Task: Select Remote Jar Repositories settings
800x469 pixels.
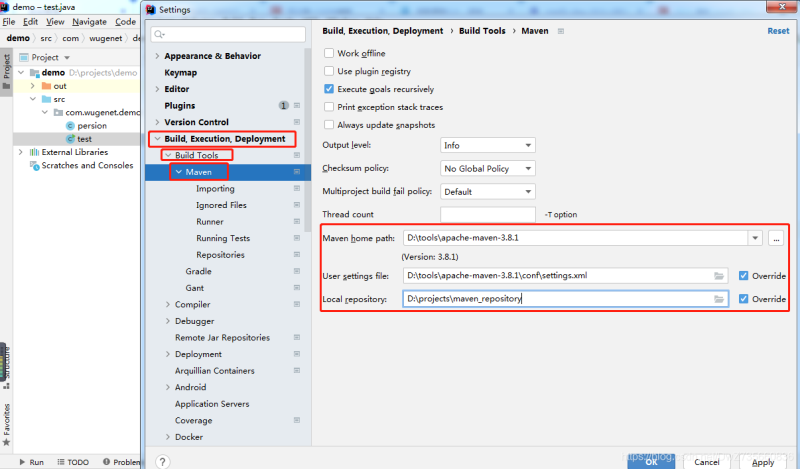Action: (x=222, y=337)
